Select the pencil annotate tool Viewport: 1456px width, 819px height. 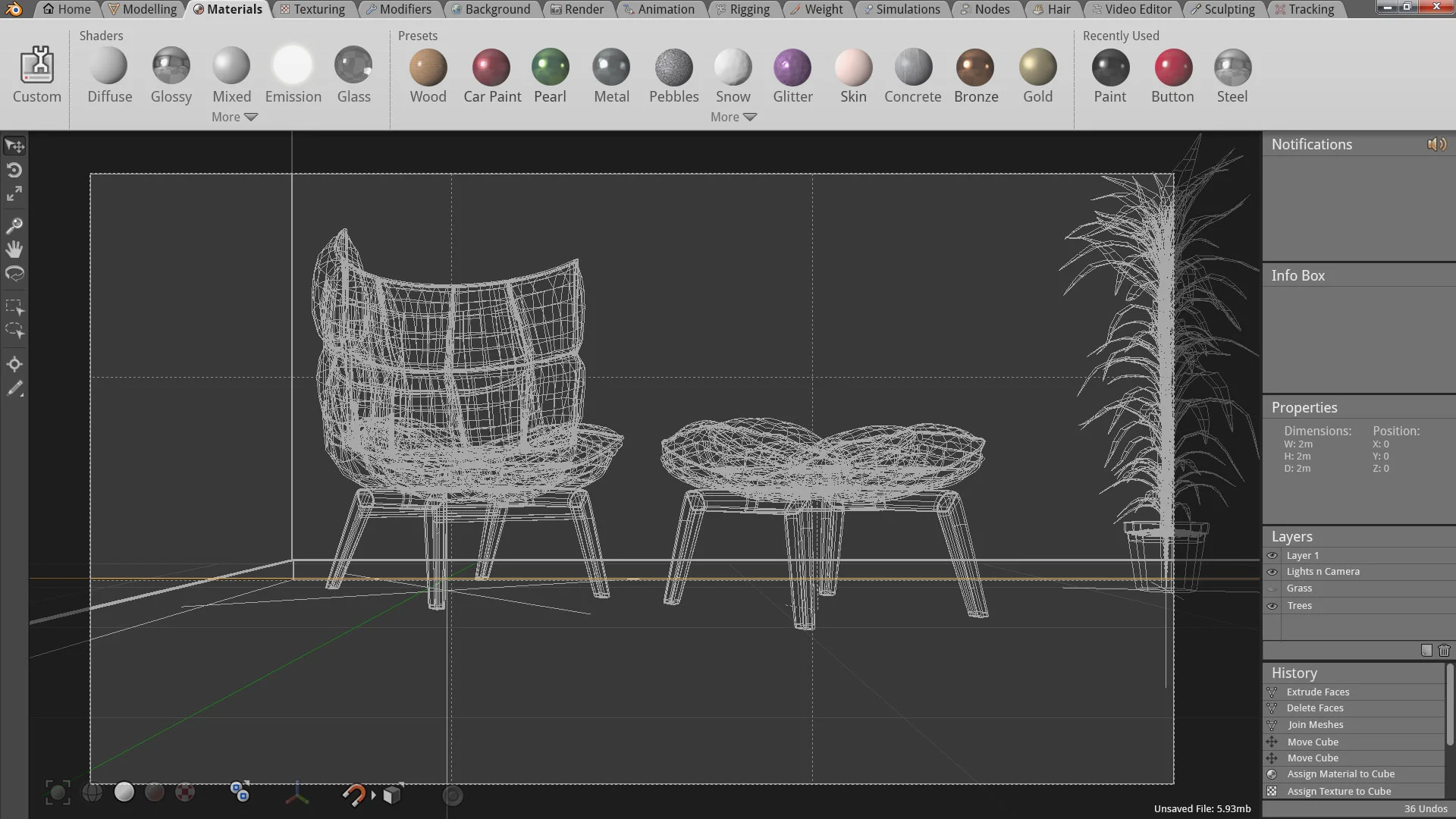[x=14, y=389]
